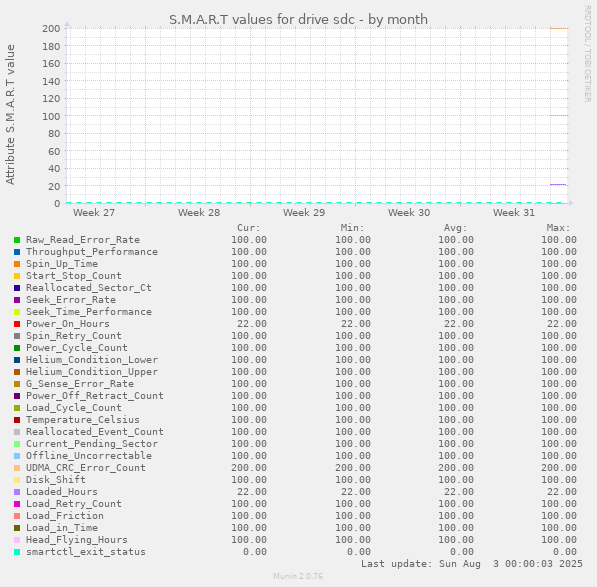The image size is (597, 587).
Task: Click the Last update timestamp text
Action: tap(472, 564)
